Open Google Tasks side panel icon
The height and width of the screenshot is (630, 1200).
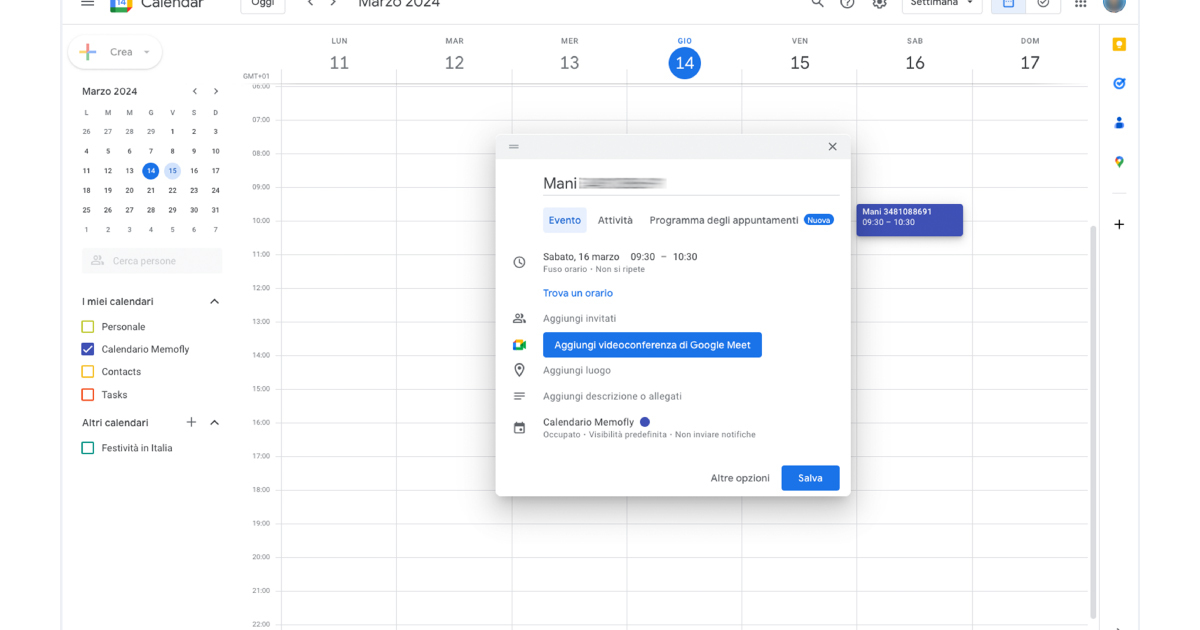(1119, 83)
